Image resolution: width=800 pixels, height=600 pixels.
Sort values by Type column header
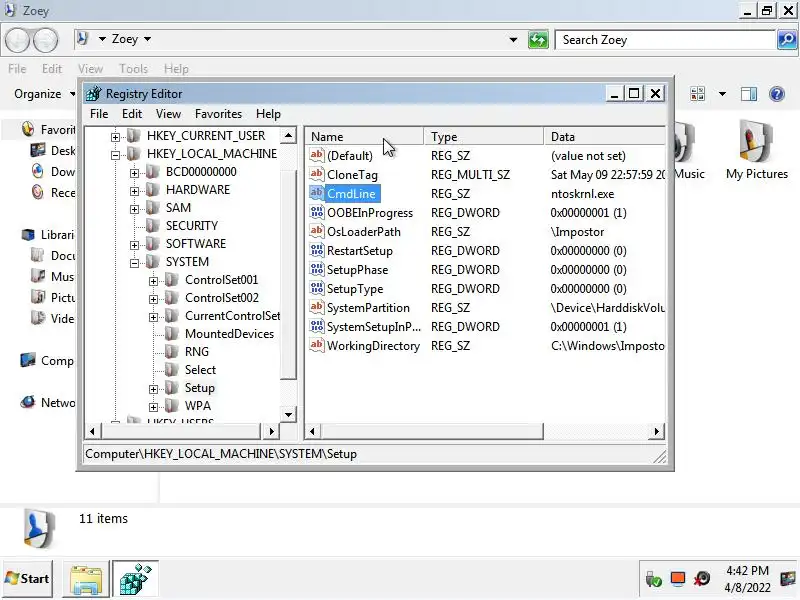click(x=484, y=137)
